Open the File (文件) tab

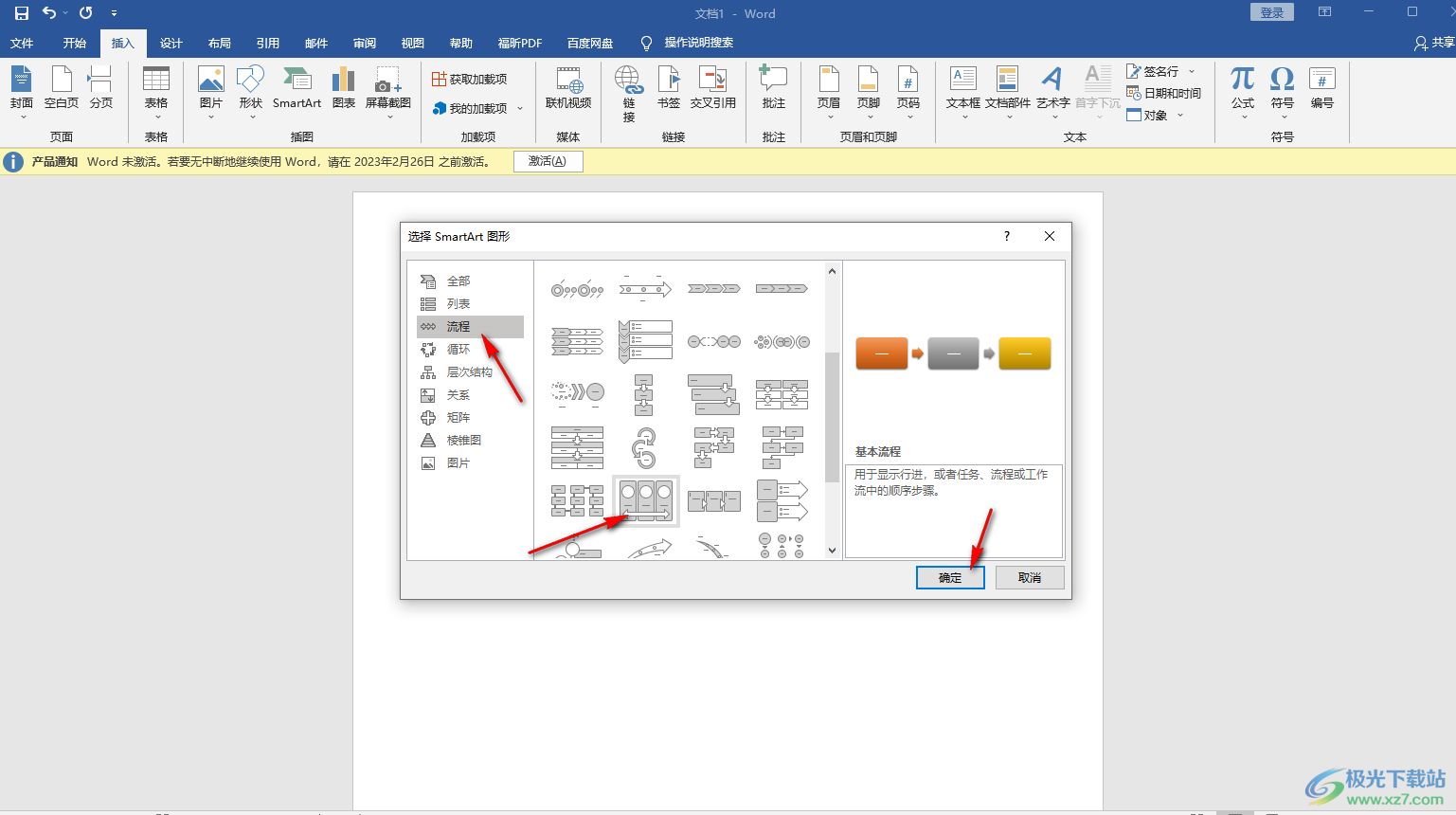[22, 43]
